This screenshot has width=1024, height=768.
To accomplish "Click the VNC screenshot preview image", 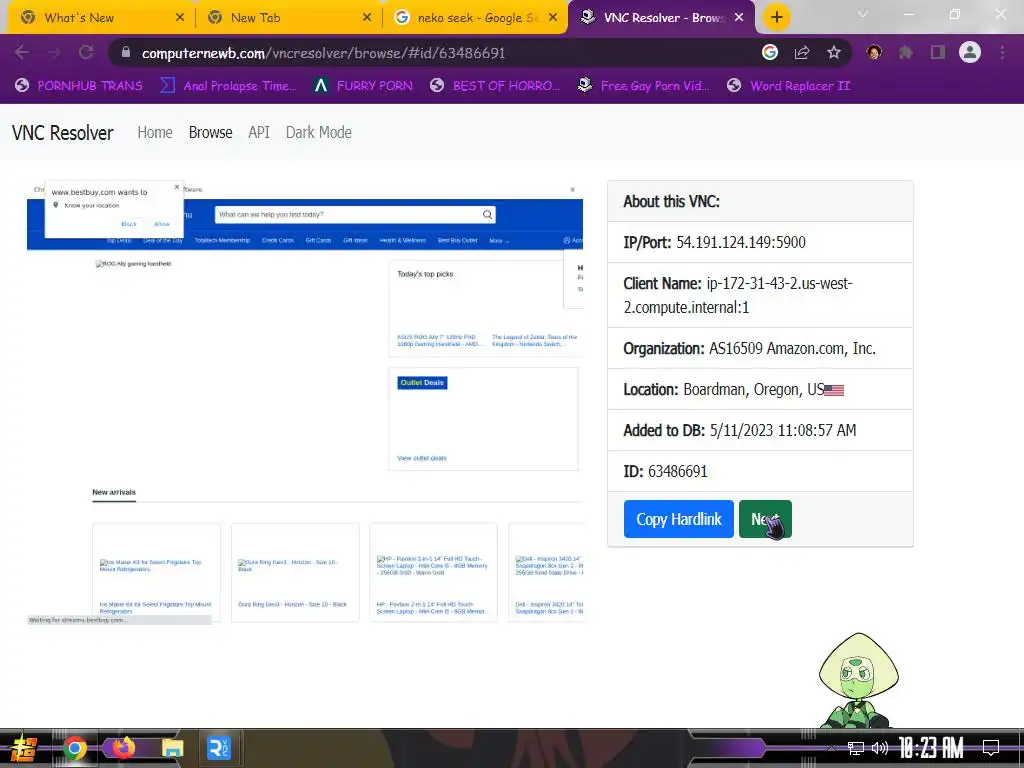I will click(305, 402).
